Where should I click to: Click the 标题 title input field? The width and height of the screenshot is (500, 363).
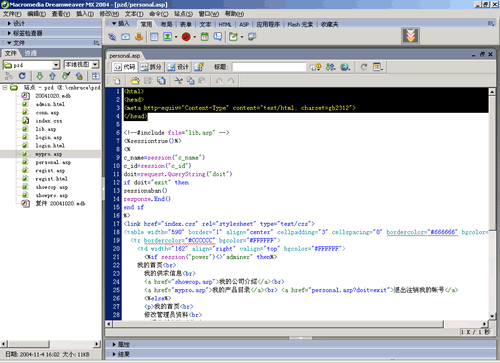(x=269, y=67)
